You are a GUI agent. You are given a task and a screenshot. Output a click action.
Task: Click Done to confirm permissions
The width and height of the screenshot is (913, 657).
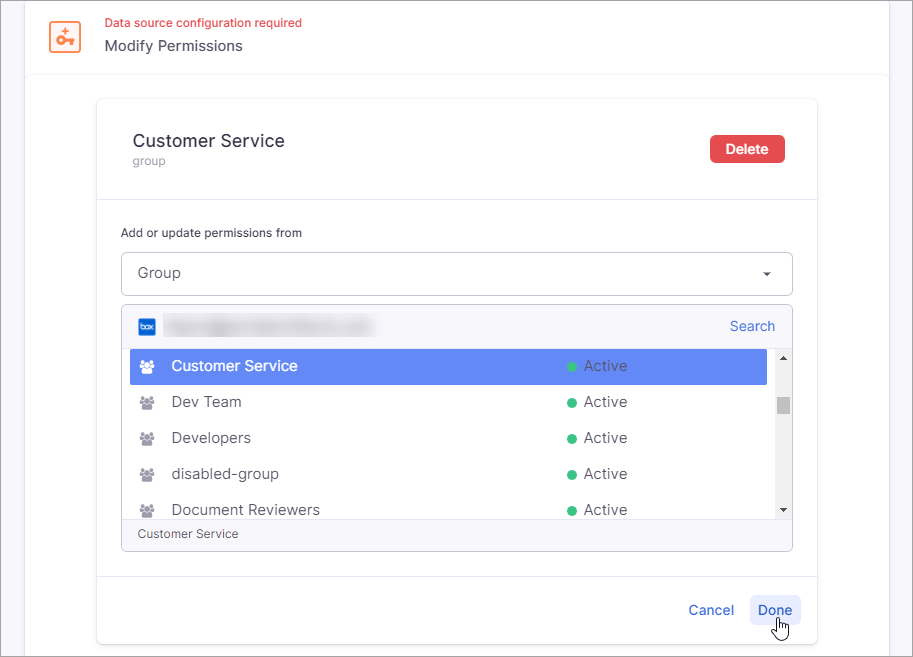(774, 610)
